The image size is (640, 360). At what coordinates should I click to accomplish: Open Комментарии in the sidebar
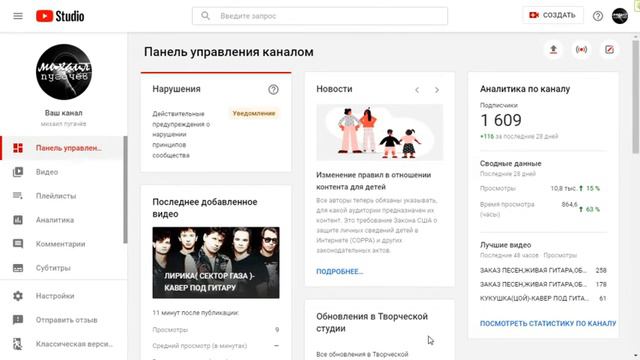tap(62, 244)
